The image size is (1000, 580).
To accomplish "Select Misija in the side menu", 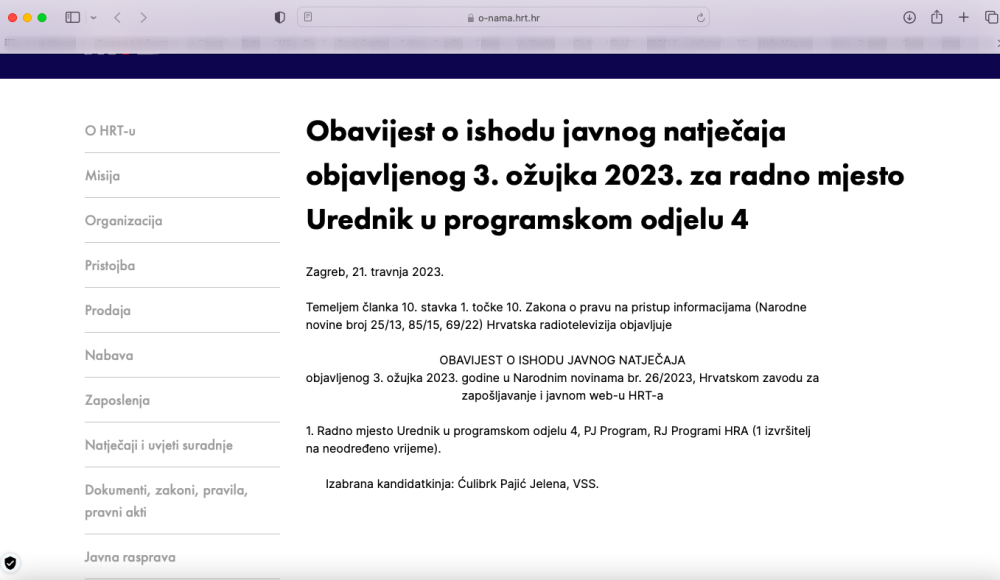I will (x=103, y=176).
